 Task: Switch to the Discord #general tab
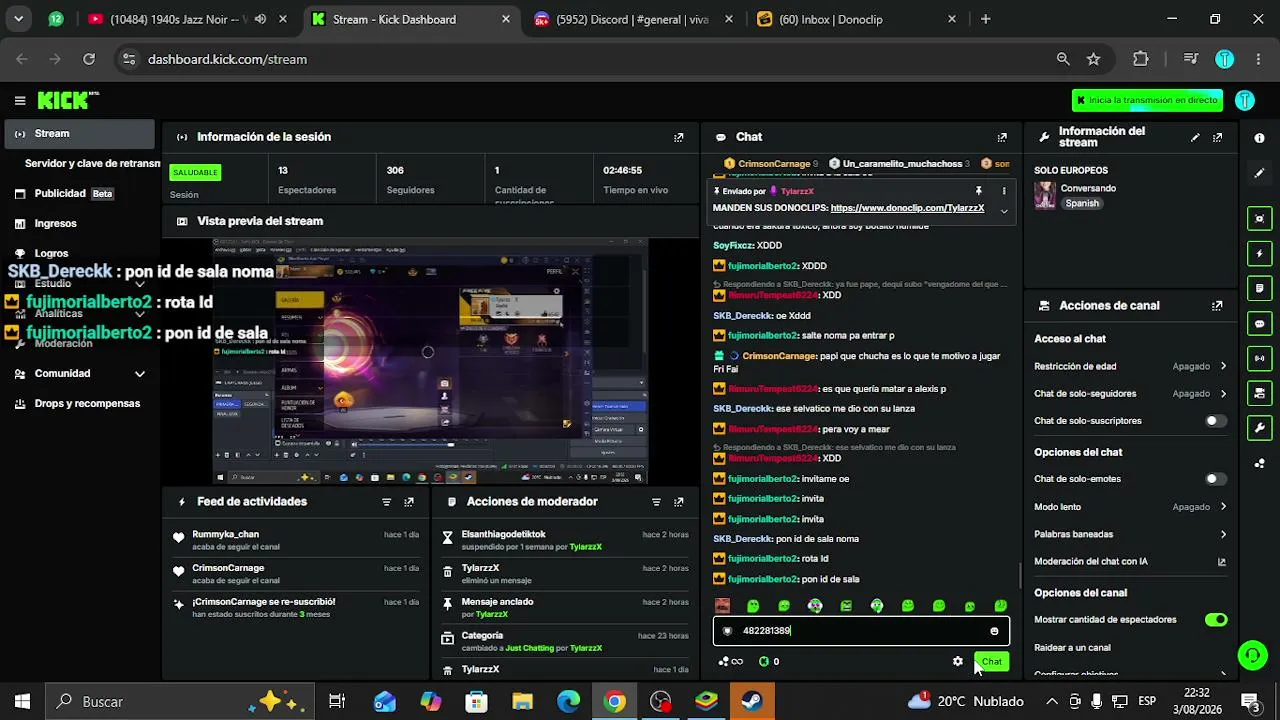pos(630,19)
